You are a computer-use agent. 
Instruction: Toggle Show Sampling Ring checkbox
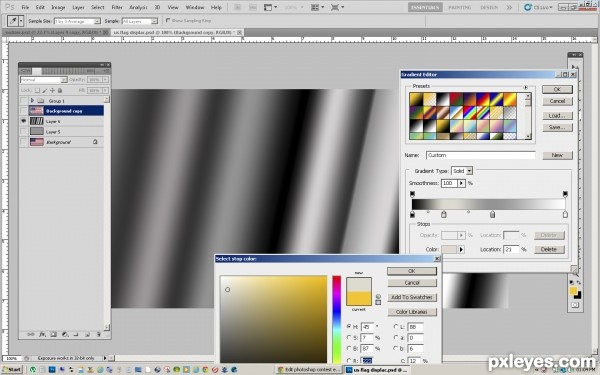168,20
